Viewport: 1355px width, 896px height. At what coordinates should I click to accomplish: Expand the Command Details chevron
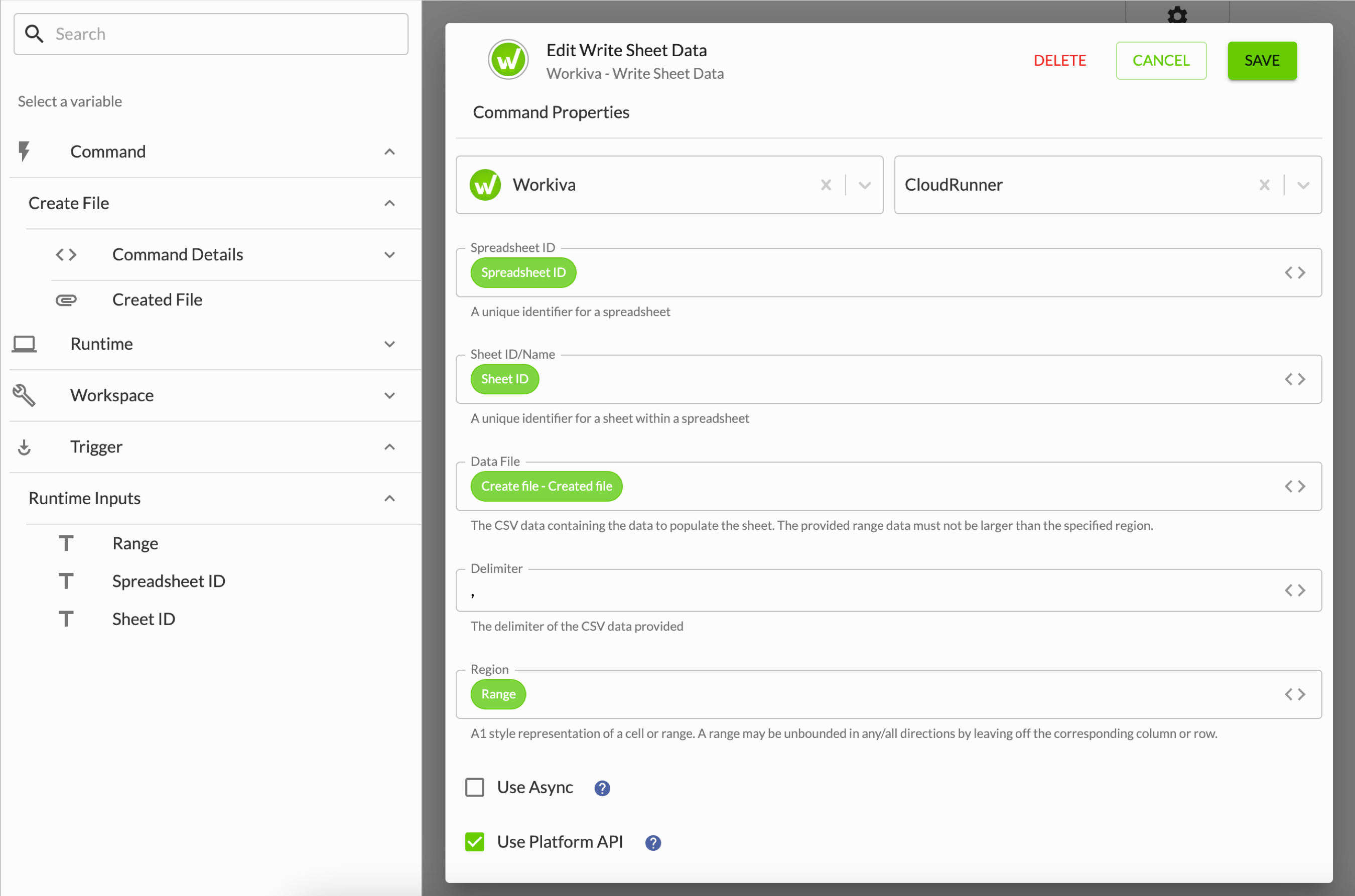[x=390, y=255]
